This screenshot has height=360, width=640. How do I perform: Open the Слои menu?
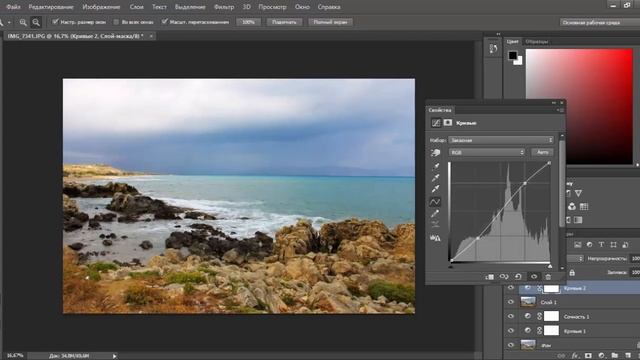(136, 7)
